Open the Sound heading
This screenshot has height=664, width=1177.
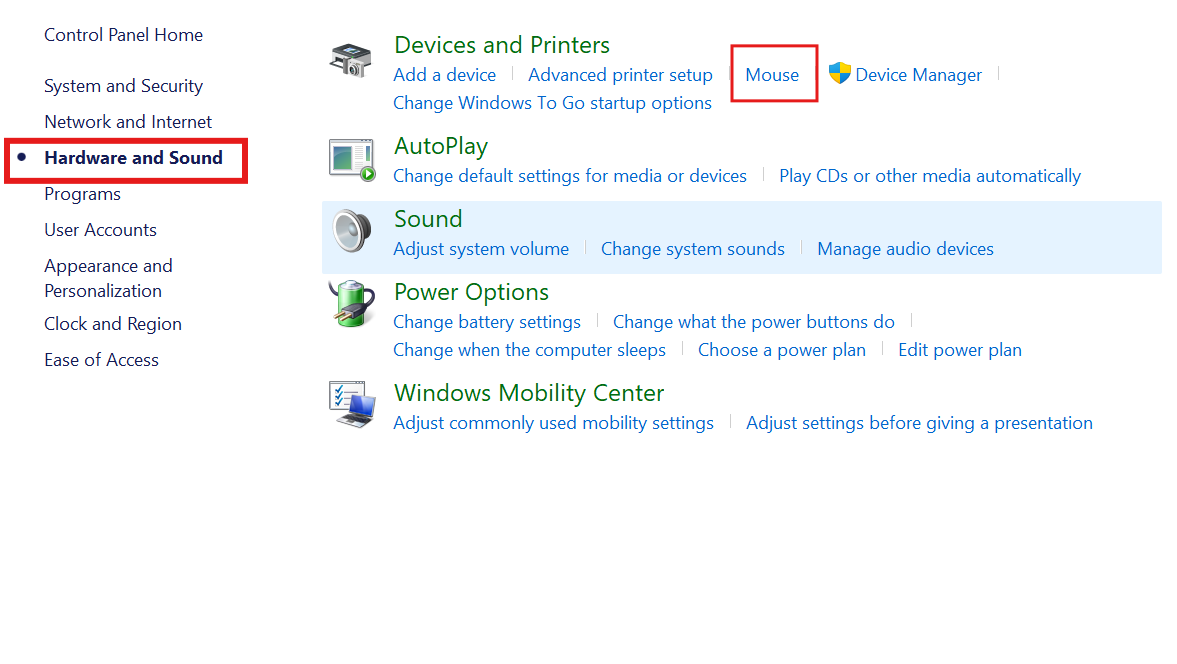coord(428,219)
